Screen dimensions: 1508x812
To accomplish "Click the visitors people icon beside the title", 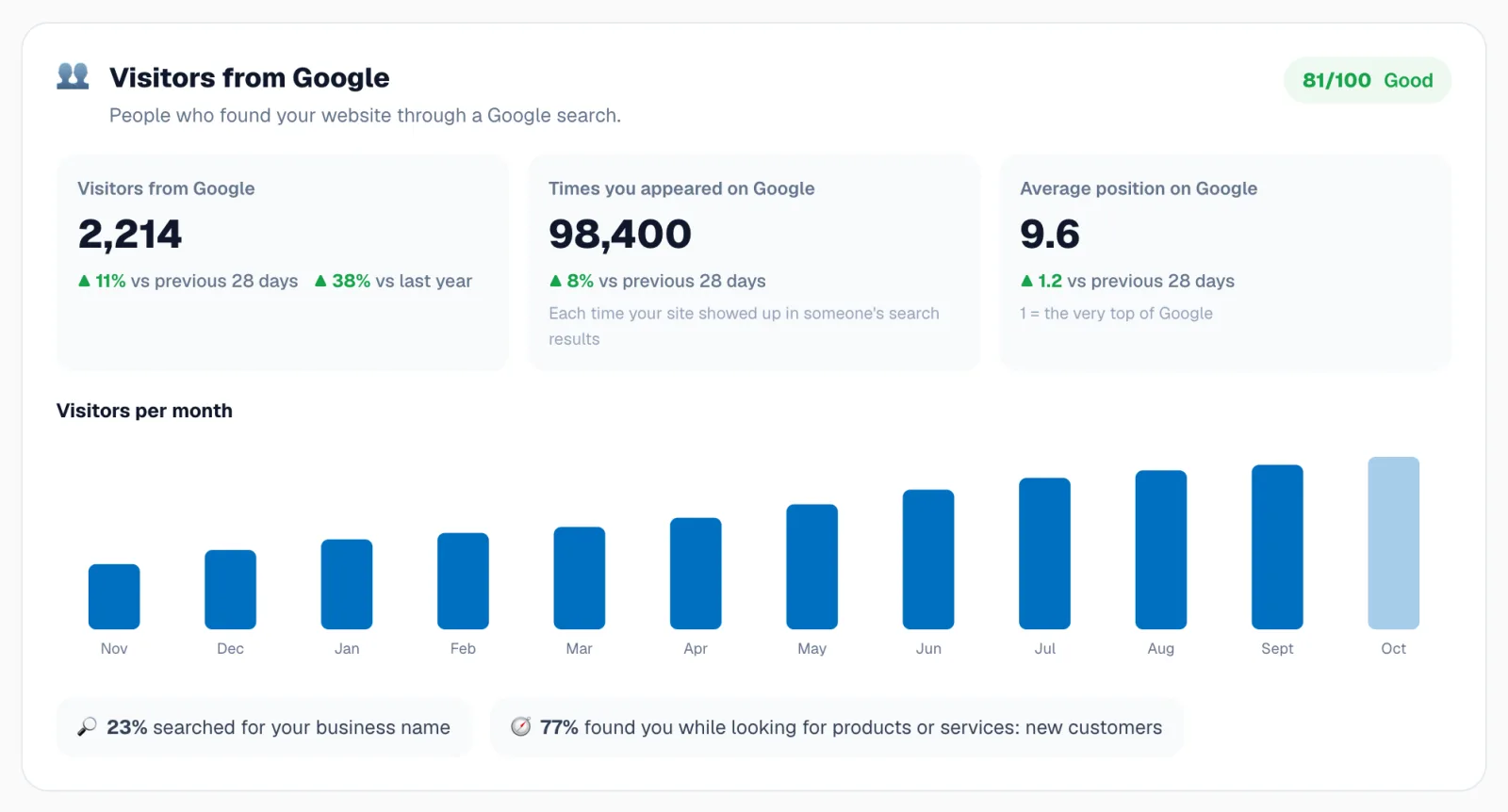I will [x=73, y=76].
